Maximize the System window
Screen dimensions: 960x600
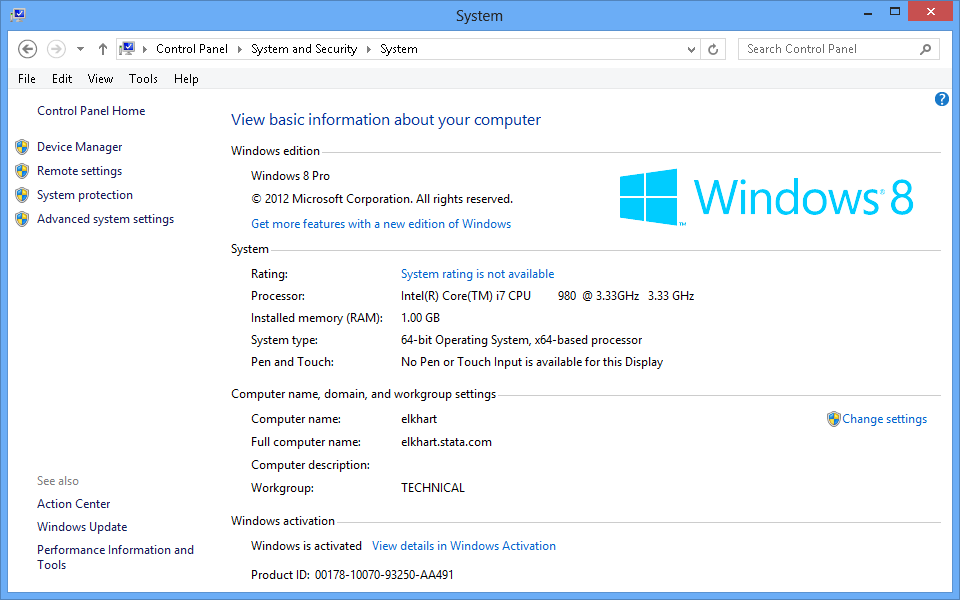tap(895, 12)
